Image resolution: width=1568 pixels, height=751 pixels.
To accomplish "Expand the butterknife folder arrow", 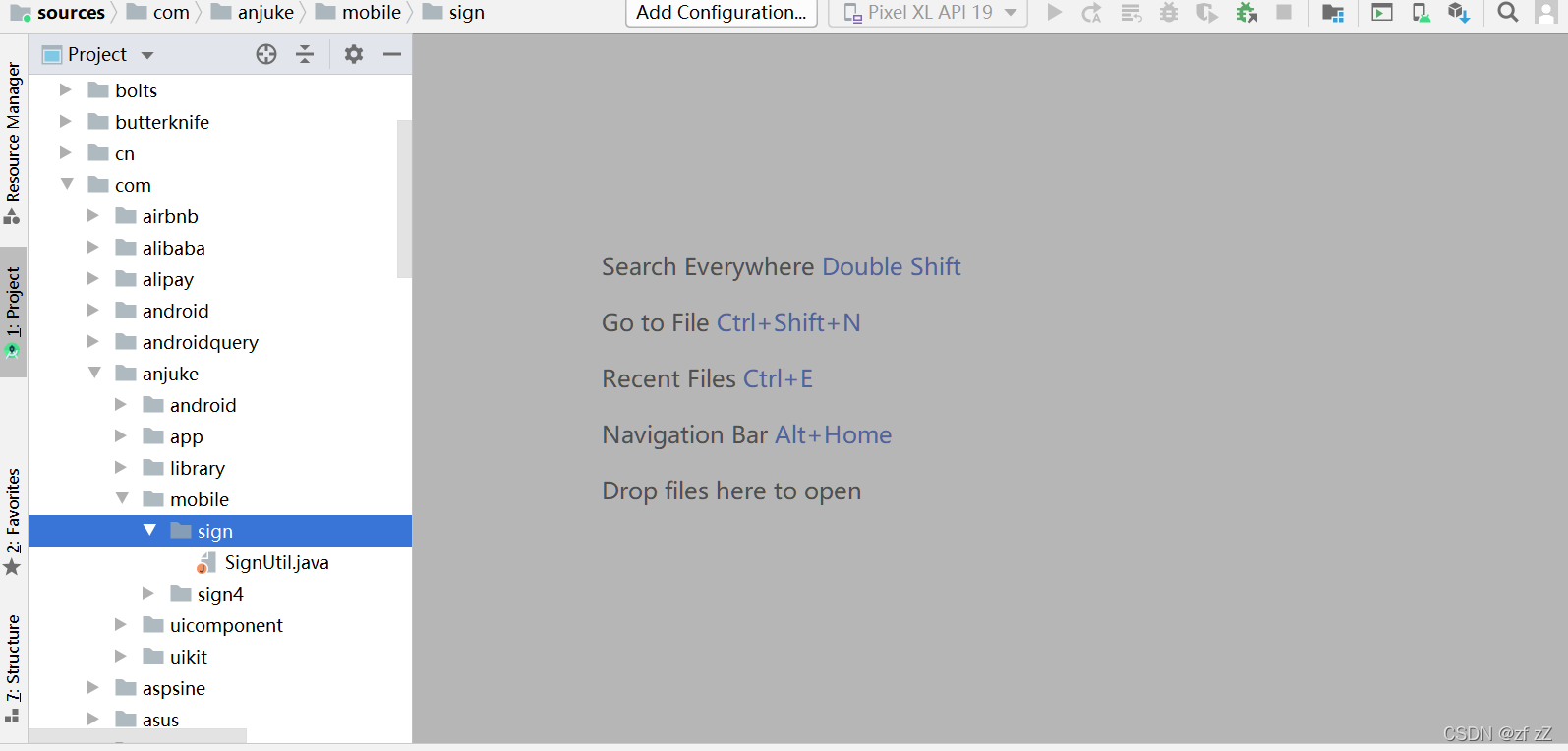I will pos(66,122).
